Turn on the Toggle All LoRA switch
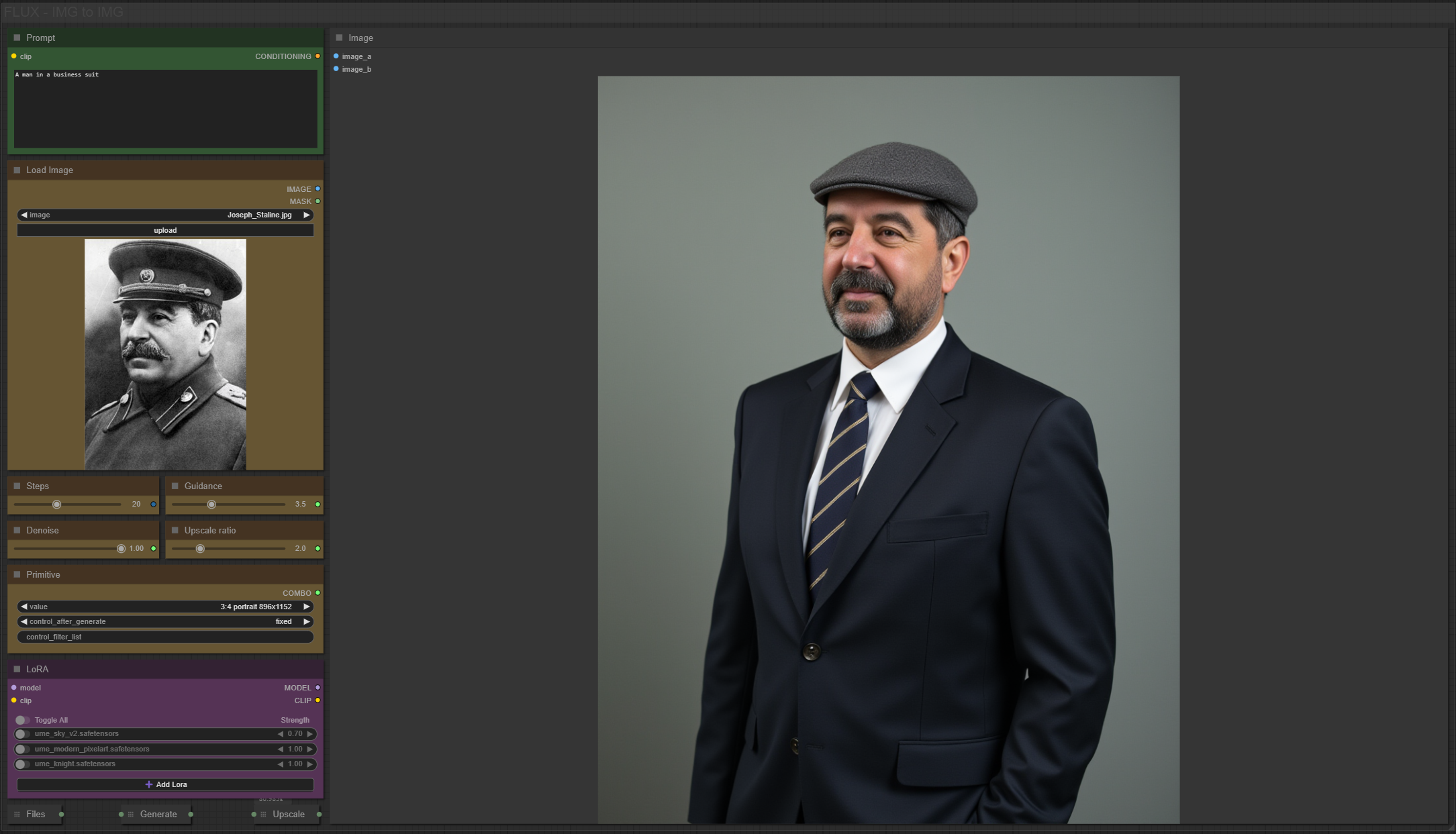 22,720
